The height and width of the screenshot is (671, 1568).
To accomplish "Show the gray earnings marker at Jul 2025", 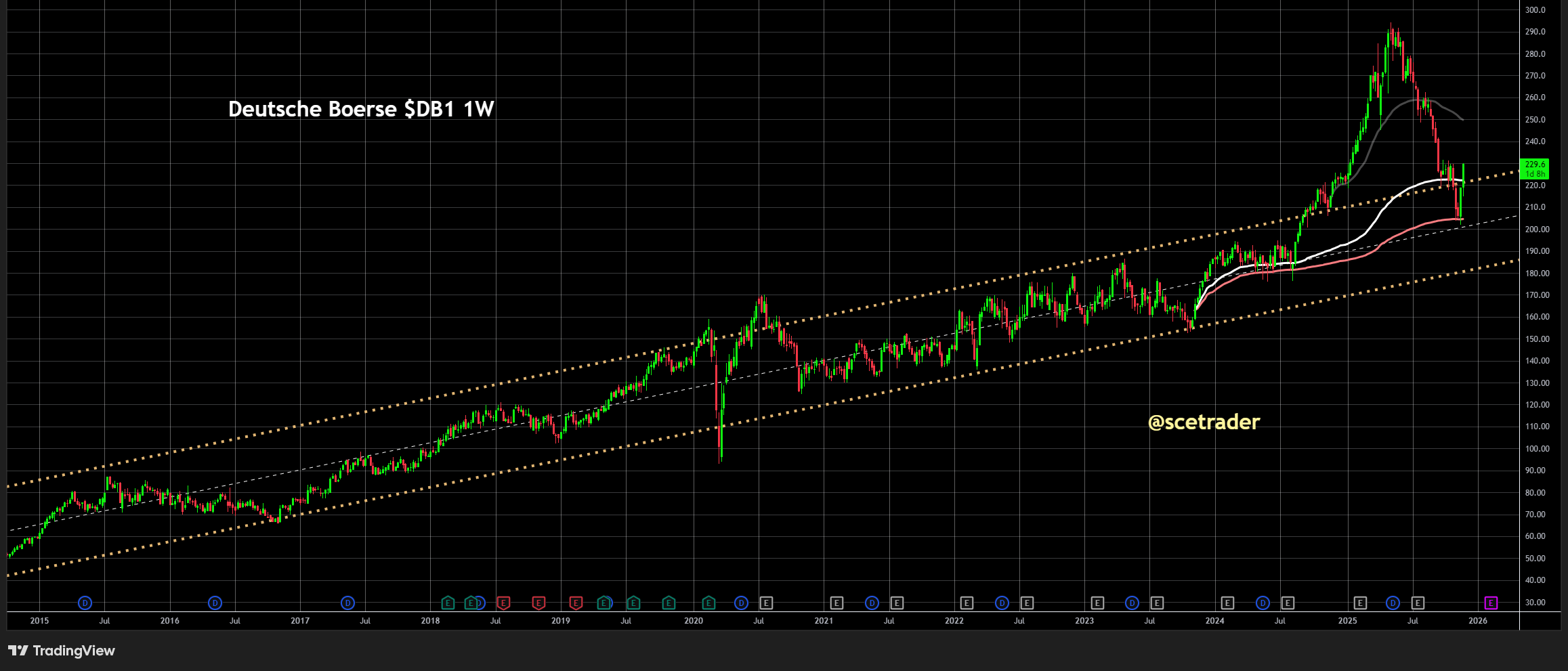I will pos(1418,603).
